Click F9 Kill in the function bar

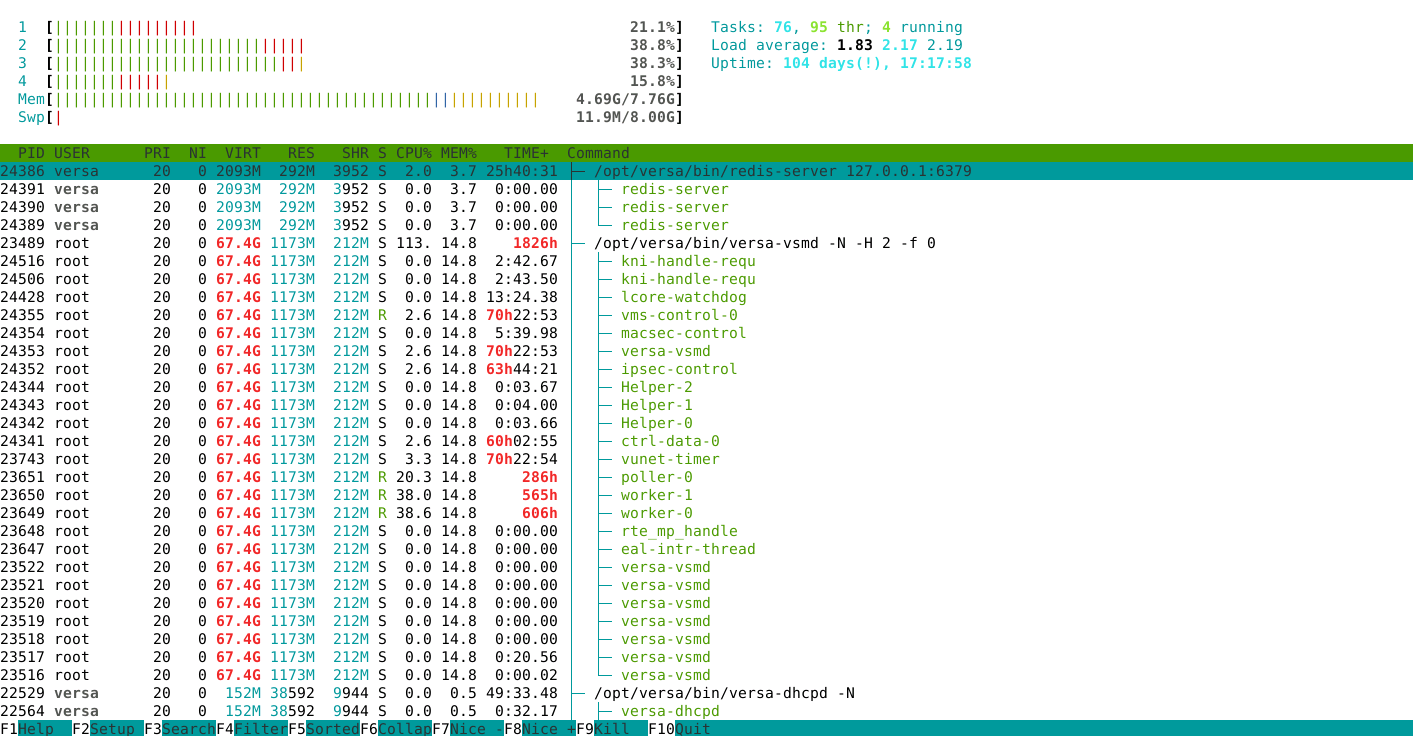(x=612, y=728)
